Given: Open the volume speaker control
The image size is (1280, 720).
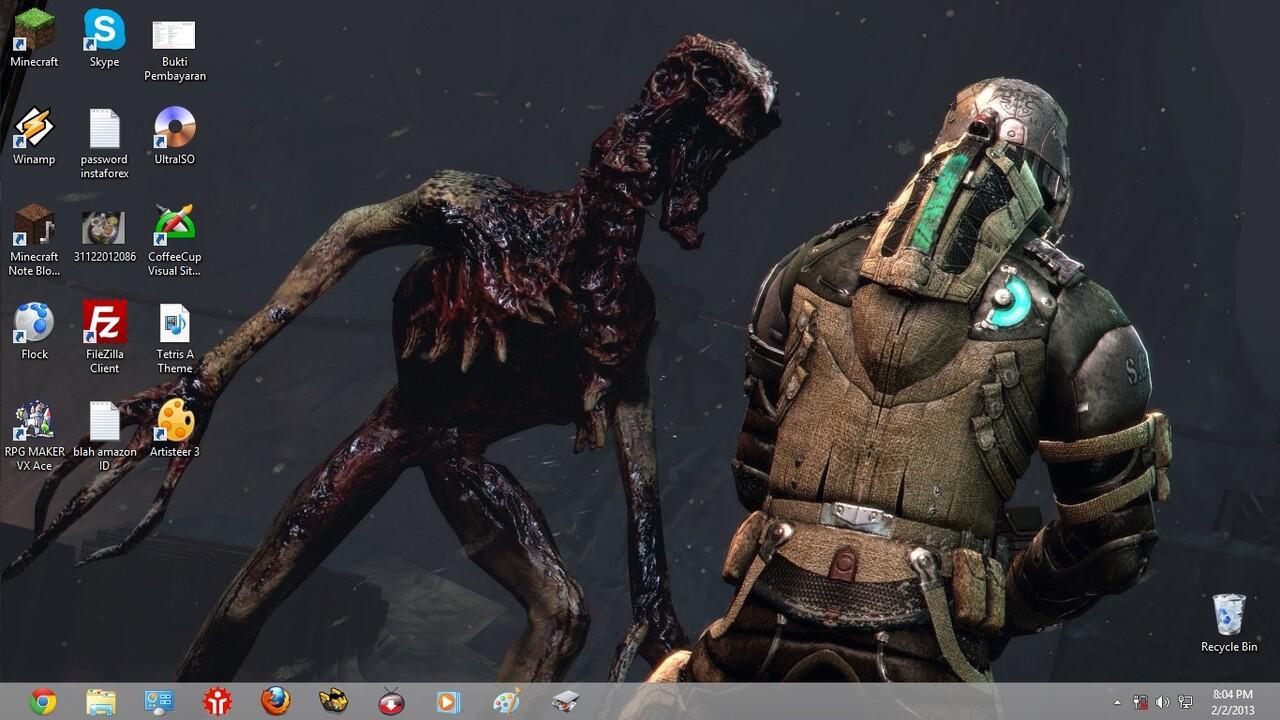Looking at the screenshot, I should (1162, 702).
